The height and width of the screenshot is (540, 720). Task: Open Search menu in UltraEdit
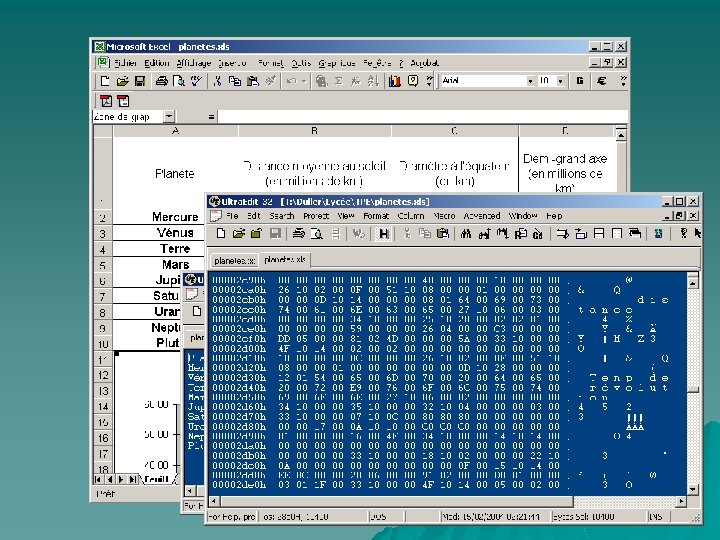(x=281, y=216)
